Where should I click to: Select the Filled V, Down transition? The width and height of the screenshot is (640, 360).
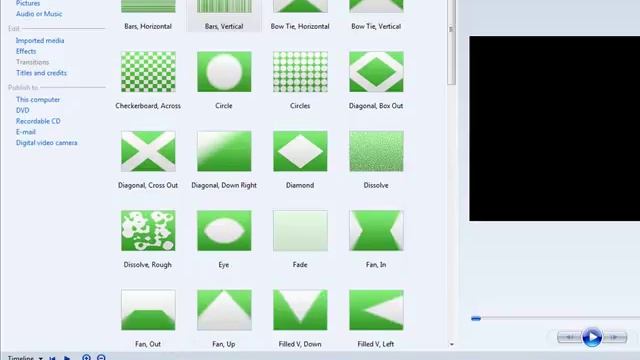coord(300,310)
